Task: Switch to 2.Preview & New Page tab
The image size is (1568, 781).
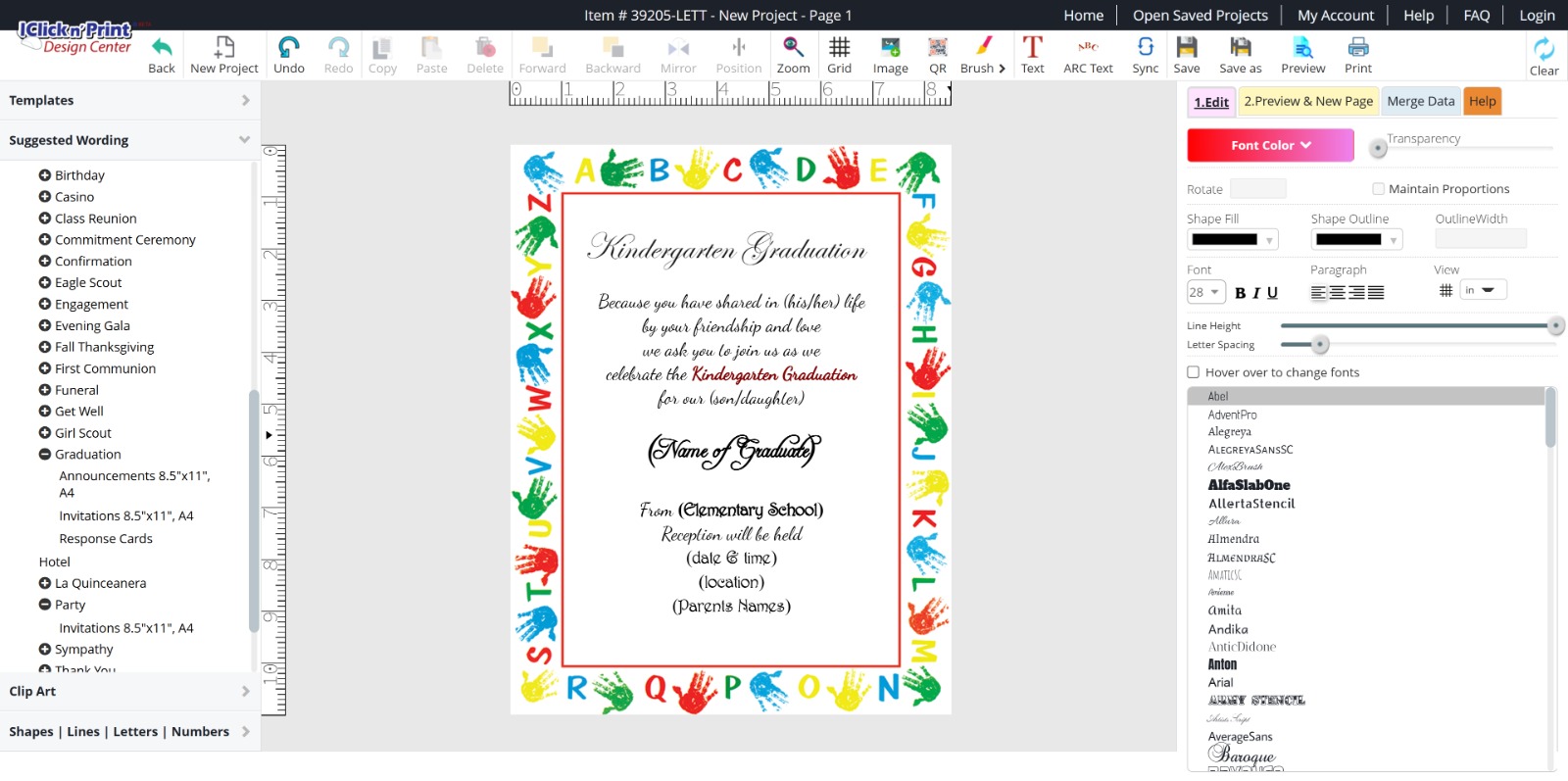Action: [x=1308, y=102]
